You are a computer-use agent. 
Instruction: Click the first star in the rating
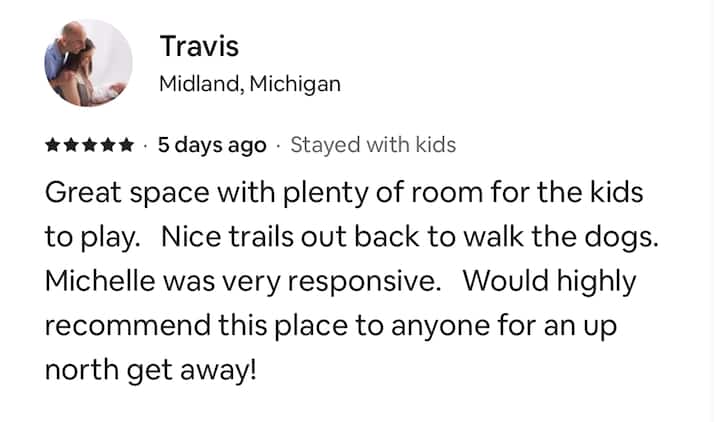pos(54,146)
